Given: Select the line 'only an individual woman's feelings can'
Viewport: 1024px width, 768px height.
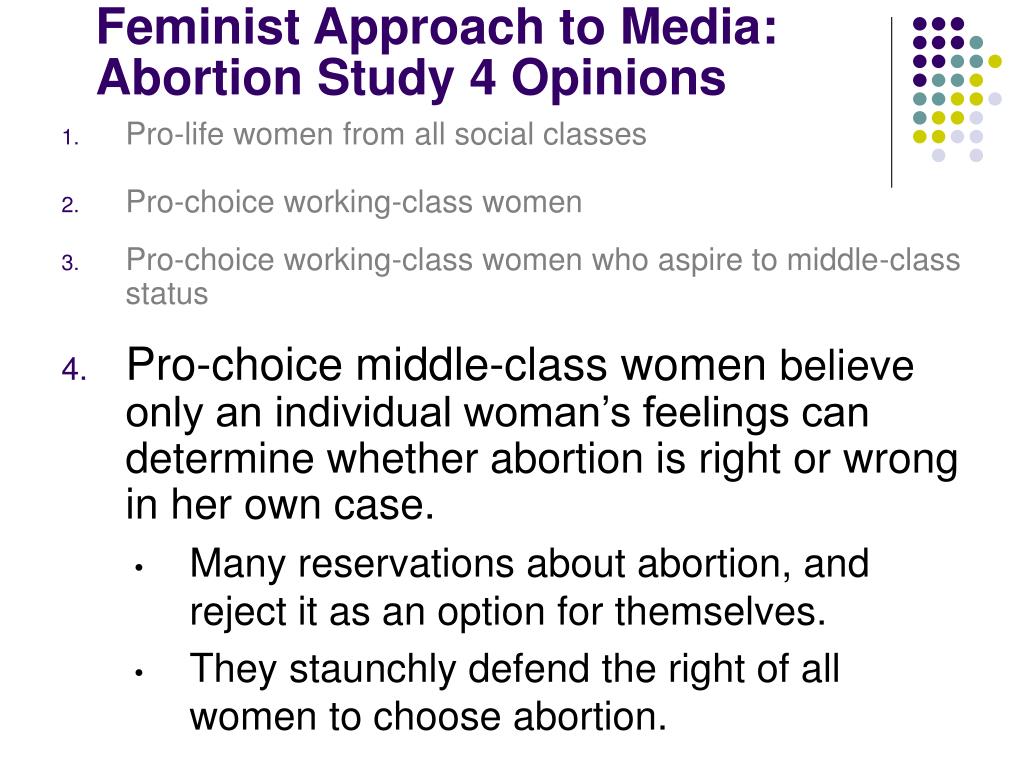Looking at the screenshot, I should coord(497,413).
